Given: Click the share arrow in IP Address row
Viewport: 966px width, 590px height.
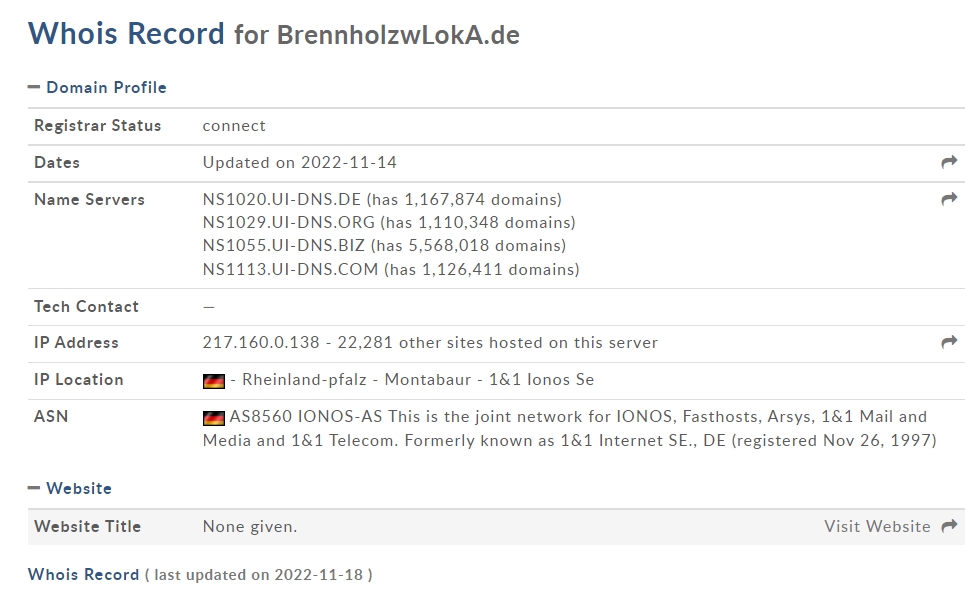Looking at the screenshot, I should pos(949,342).
